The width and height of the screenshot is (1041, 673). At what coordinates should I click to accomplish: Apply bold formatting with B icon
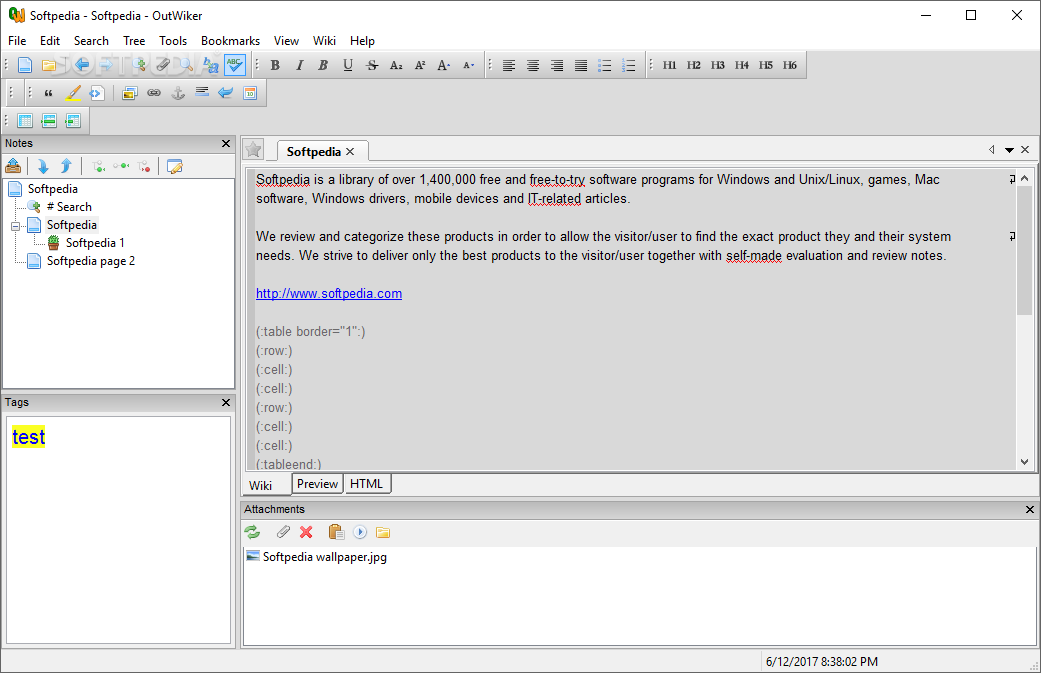(275, 65)
